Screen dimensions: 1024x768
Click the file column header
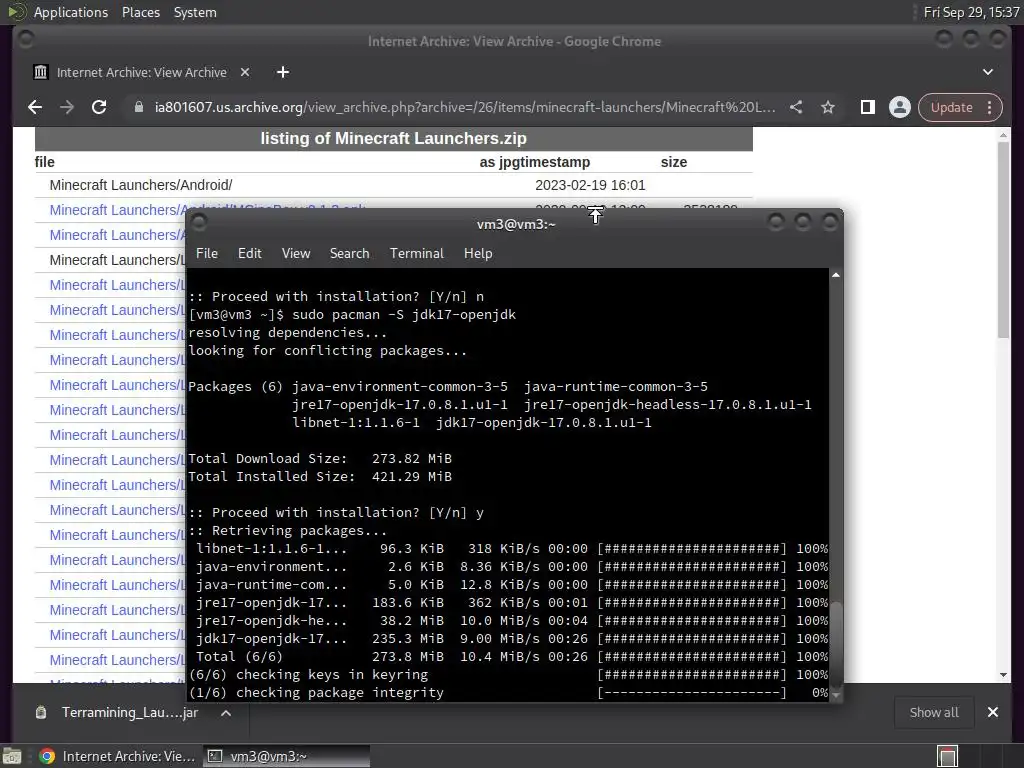44,162
